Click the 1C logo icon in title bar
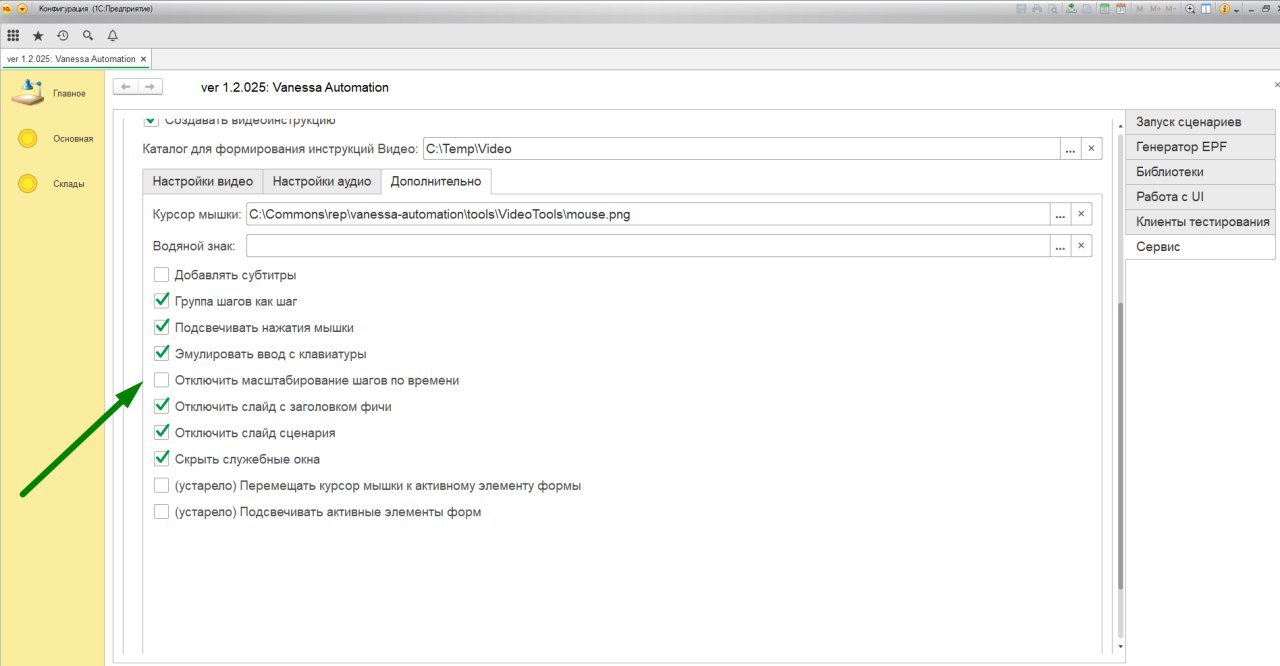 6,8
